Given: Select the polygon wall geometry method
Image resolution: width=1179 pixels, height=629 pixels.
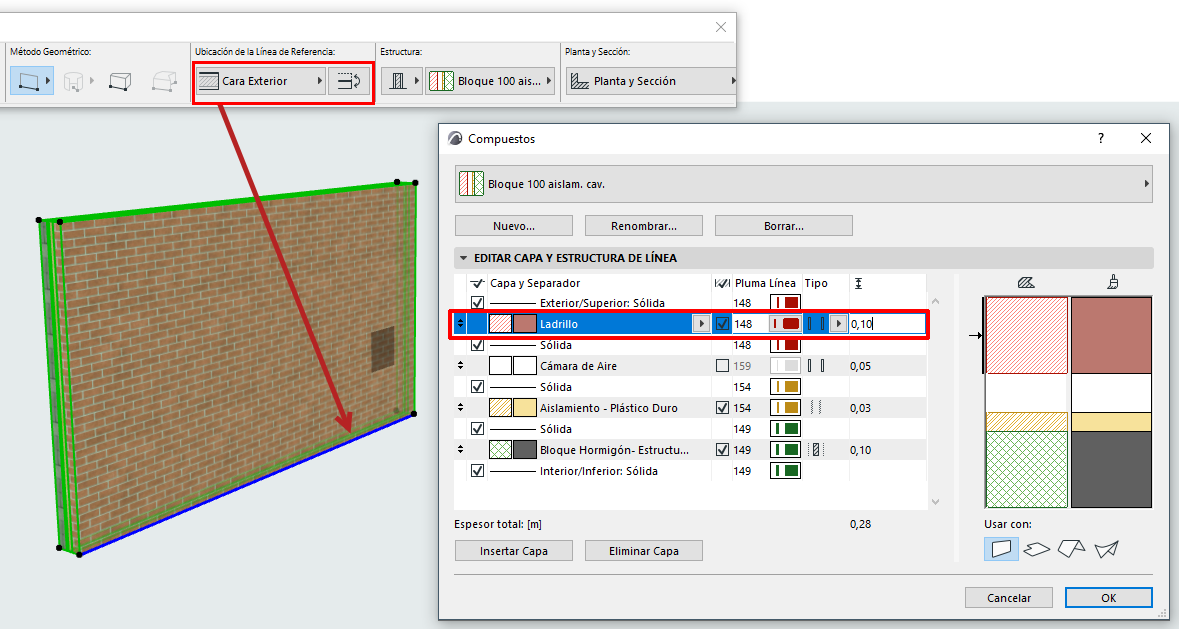Looking at the screenshot, I should (163, 81).
